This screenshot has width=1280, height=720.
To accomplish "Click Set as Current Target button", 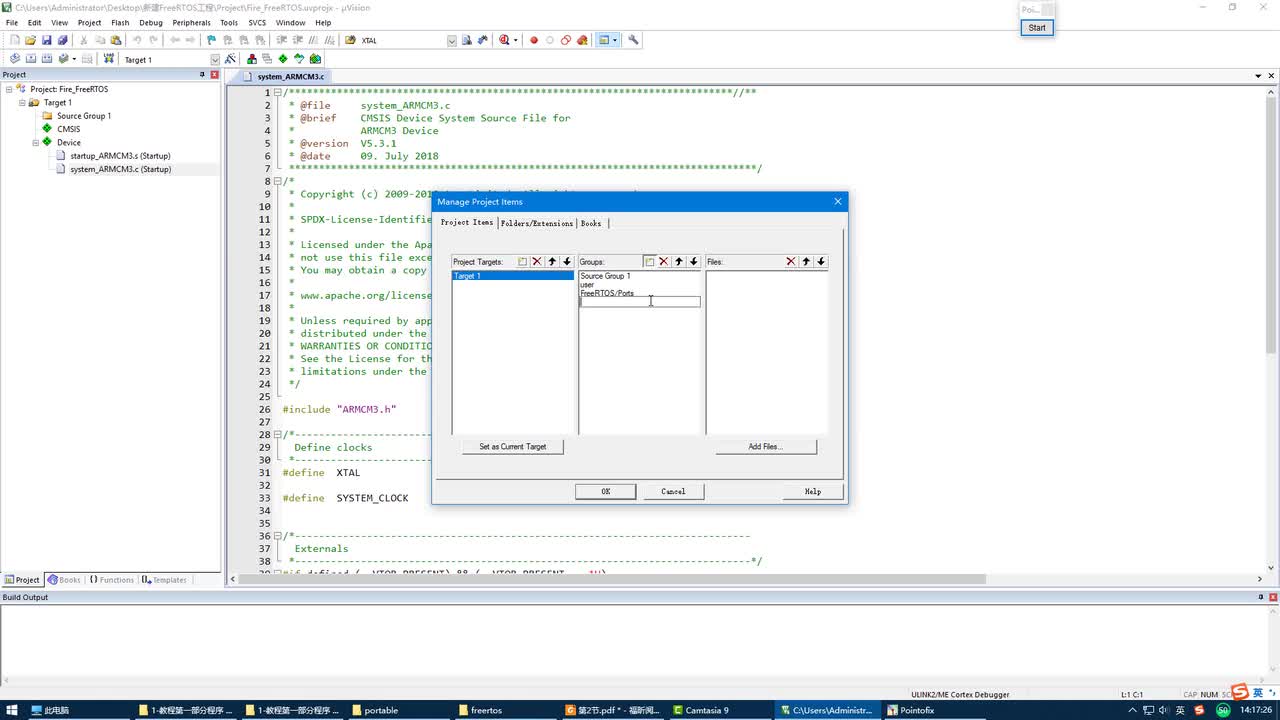I will [x=513, y=447].
